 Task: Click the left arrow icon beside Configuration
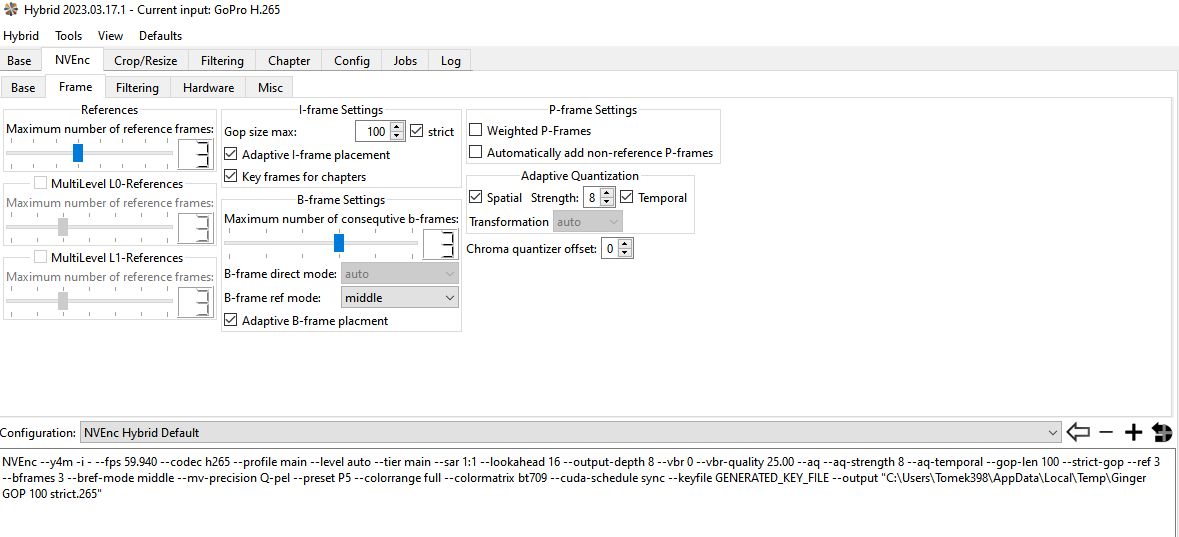pos(1078,432)
